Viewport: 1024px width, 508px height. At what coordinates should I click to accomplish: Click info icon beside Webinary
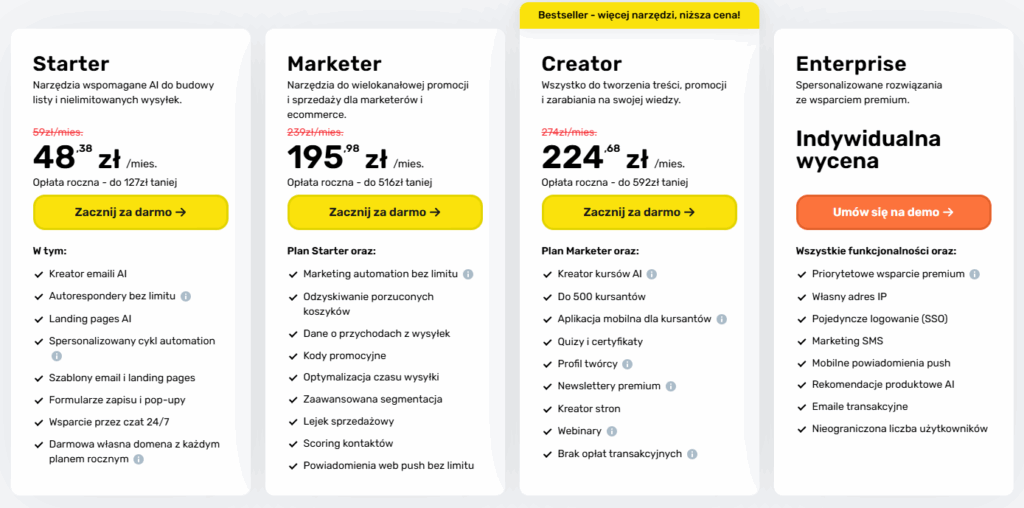point(611,431)
